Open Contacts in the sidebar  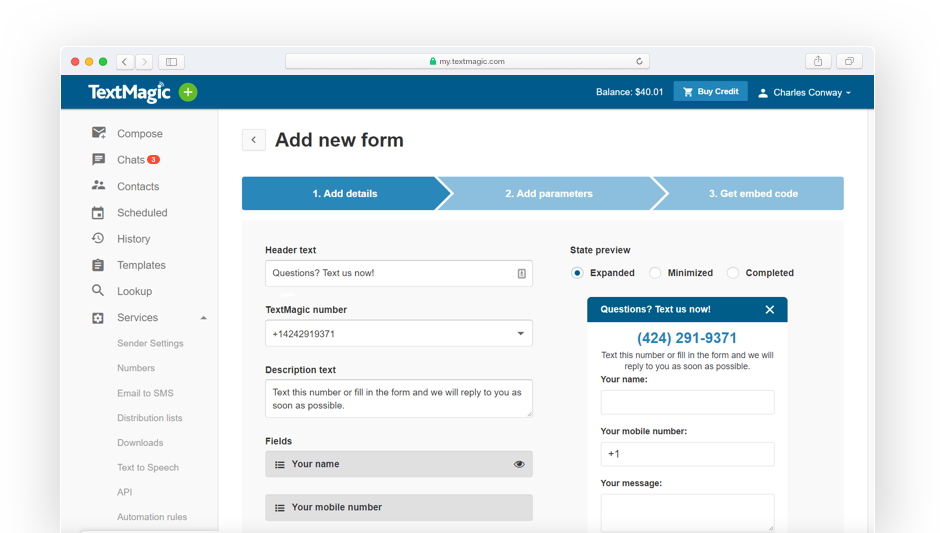(x=138, y=186)
